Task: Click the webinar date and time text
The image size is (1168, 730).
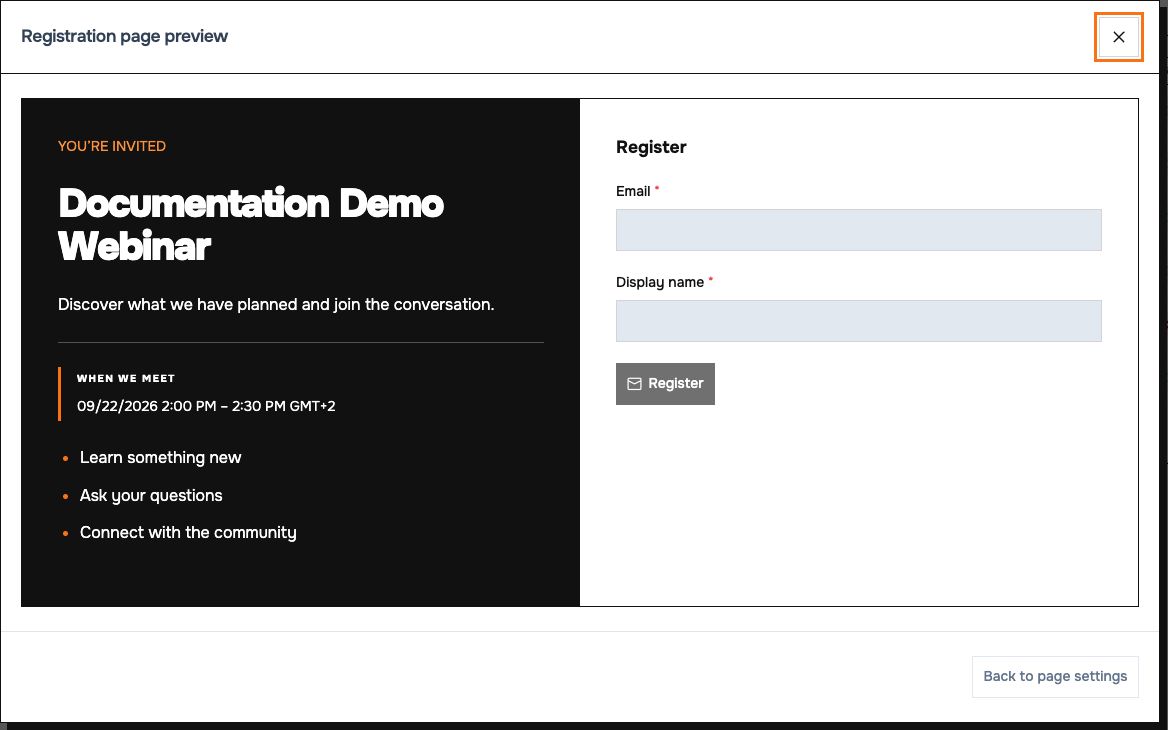Action: point(206,406)
